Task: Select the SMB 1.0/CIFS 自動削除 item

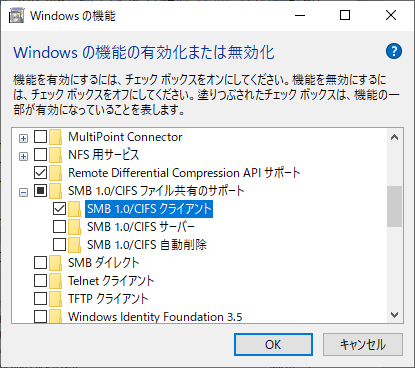Action: click(147, 245)
